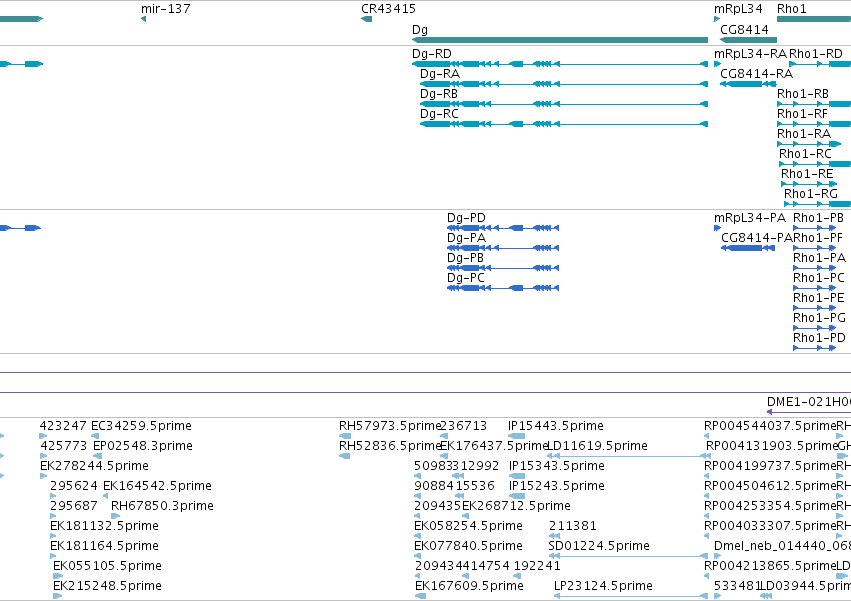
Task: Select the mRpL34-RA transcript
Action: tap(717, 64)
